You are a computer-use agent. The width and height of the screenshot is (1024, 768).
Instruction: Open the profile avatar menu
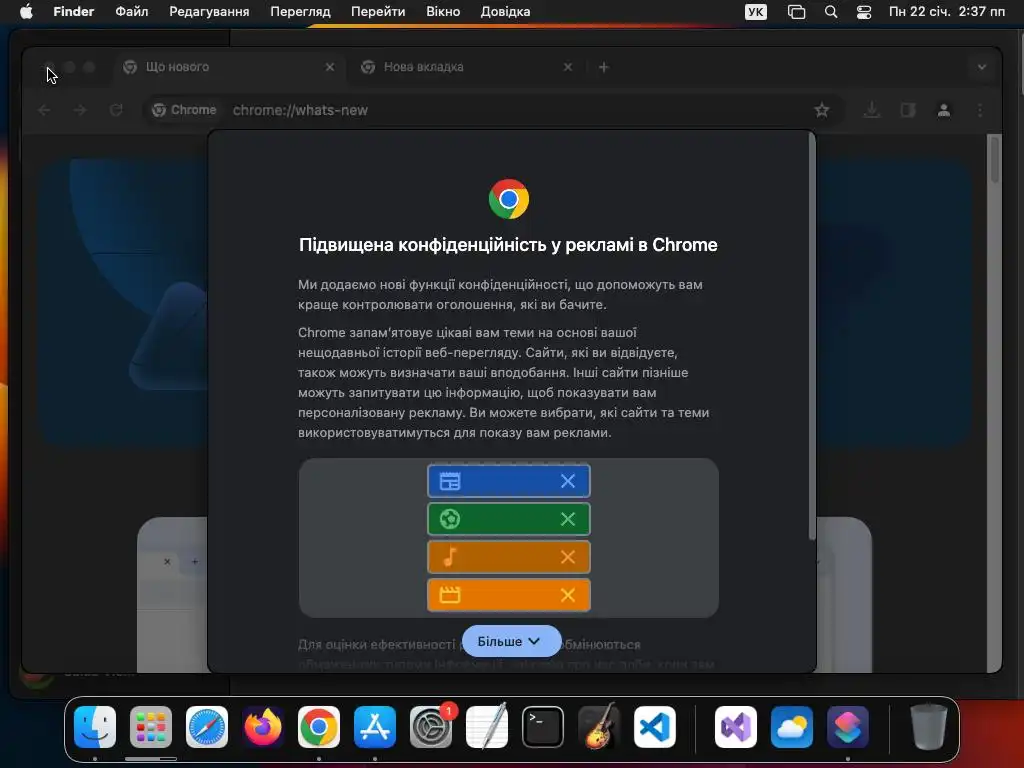pyautogui.click(x=944, y=110)
